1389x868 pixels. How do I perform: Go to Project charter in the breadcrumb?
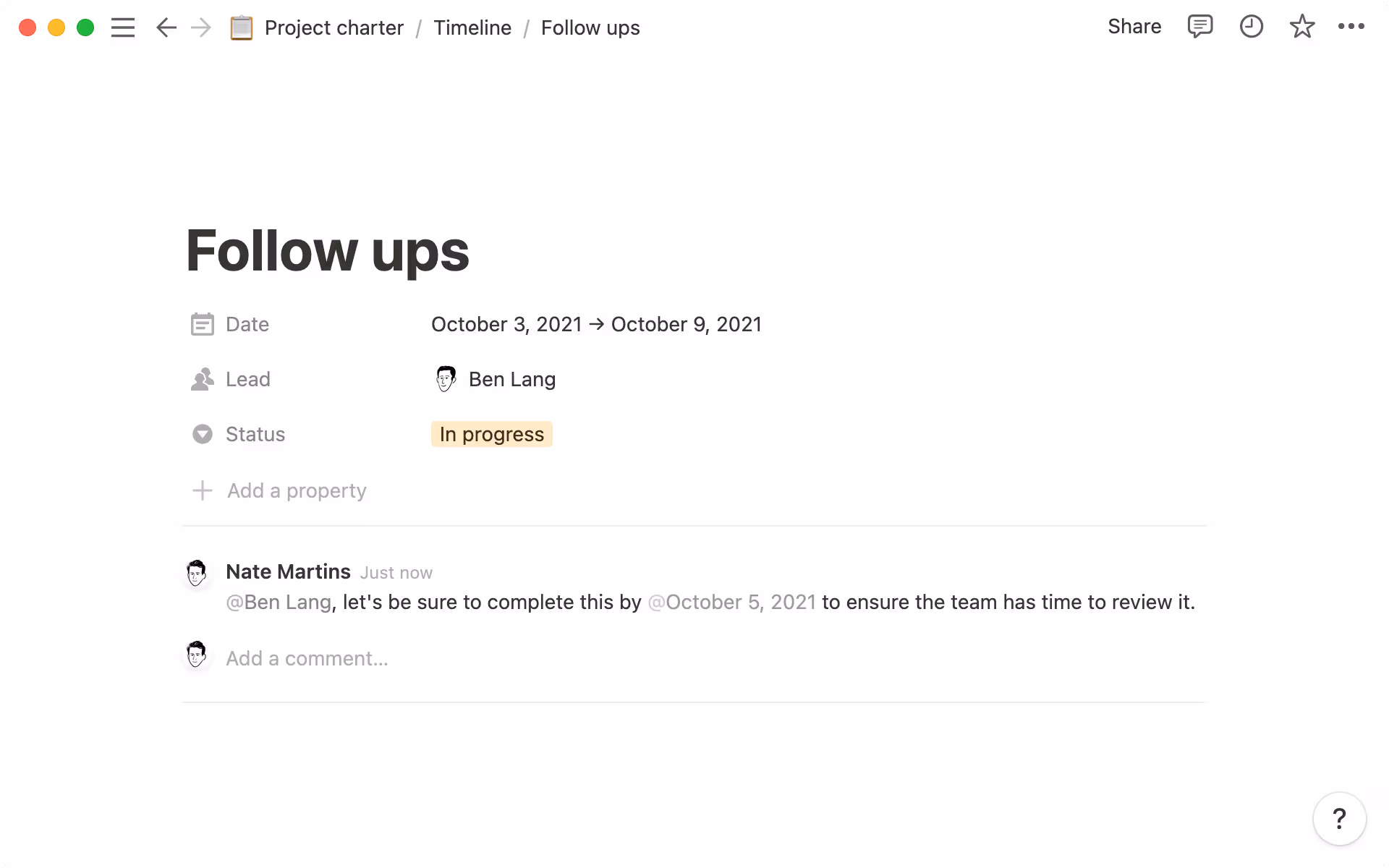pyautogui.click(x=334, y=27)
